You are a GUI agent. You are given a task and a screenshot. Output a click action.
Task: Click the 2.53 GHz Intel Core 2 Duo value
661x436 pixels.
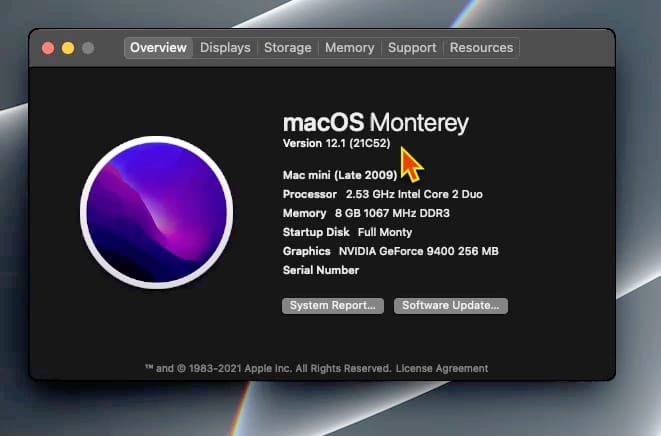[x=414, y=194]
